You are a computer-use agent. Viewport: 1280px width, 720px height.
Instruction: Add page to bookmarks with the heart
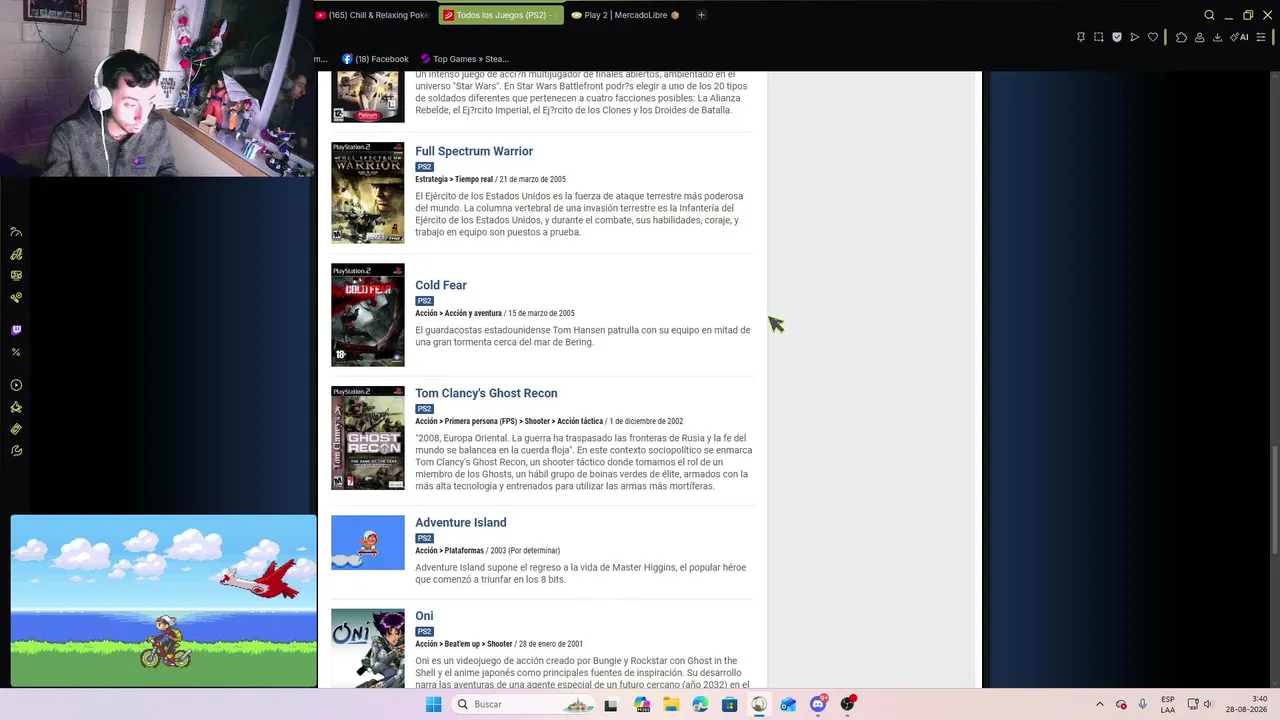1153,37
